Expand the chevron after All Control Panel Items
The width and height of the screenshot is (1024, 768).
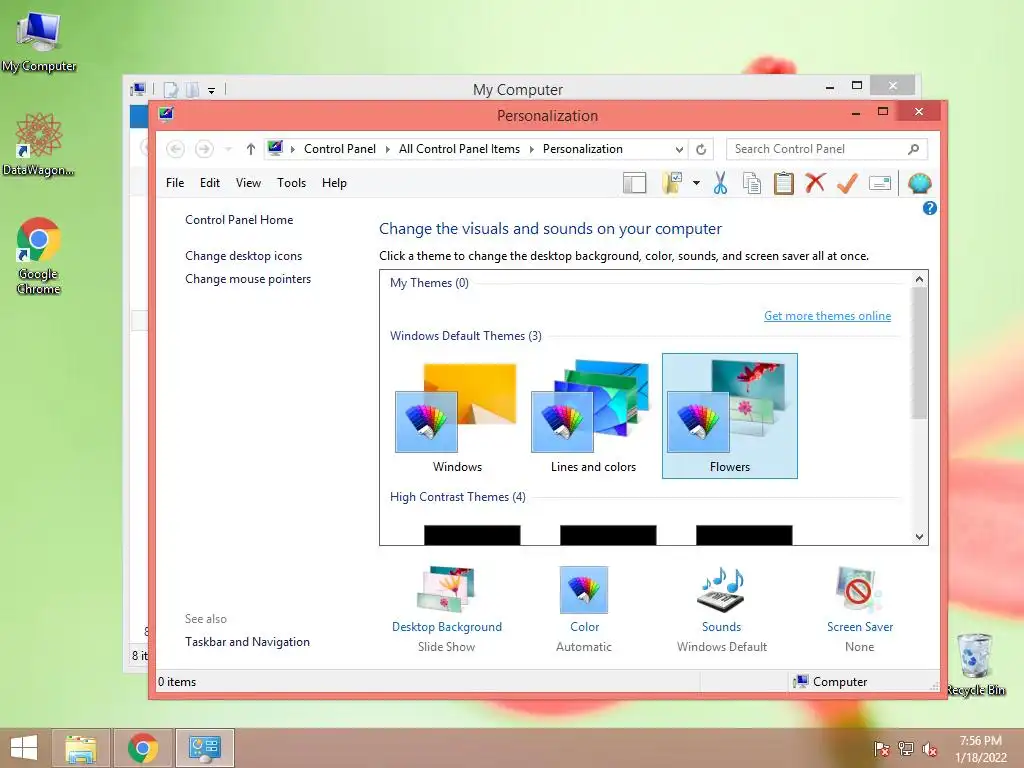(x=532, y=150)
